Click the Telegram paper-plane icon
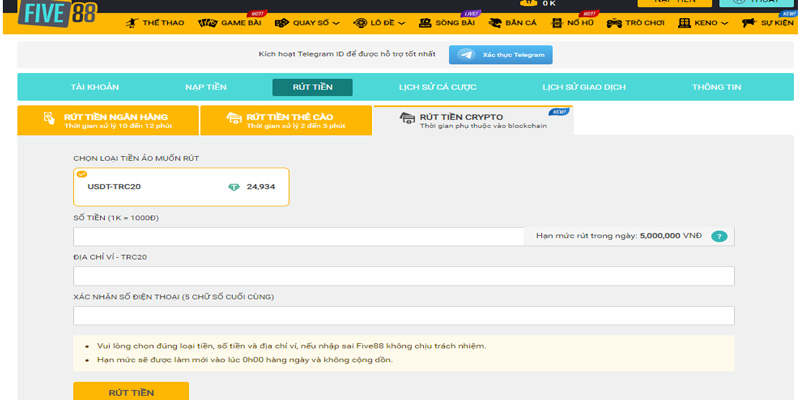 [466, 55]
